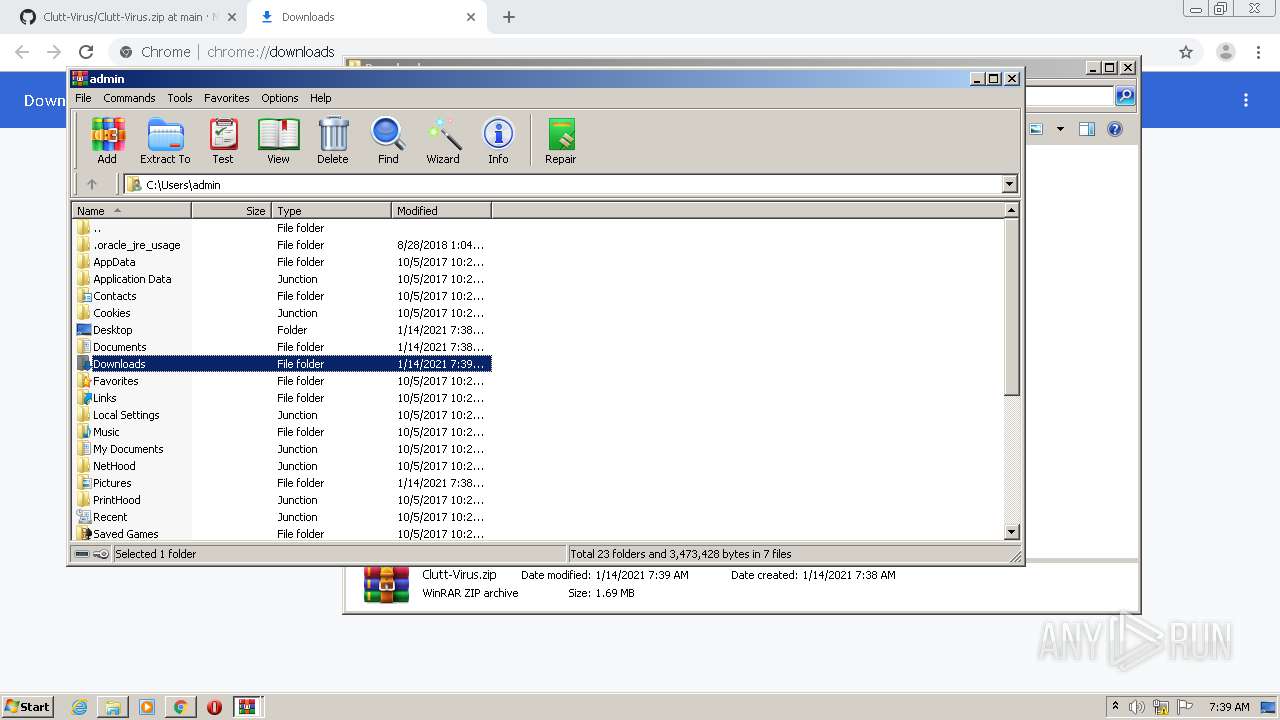Switch to the Downloads Chrome tab
This screenshot has height=720, width=1280.
coord(366,17)
